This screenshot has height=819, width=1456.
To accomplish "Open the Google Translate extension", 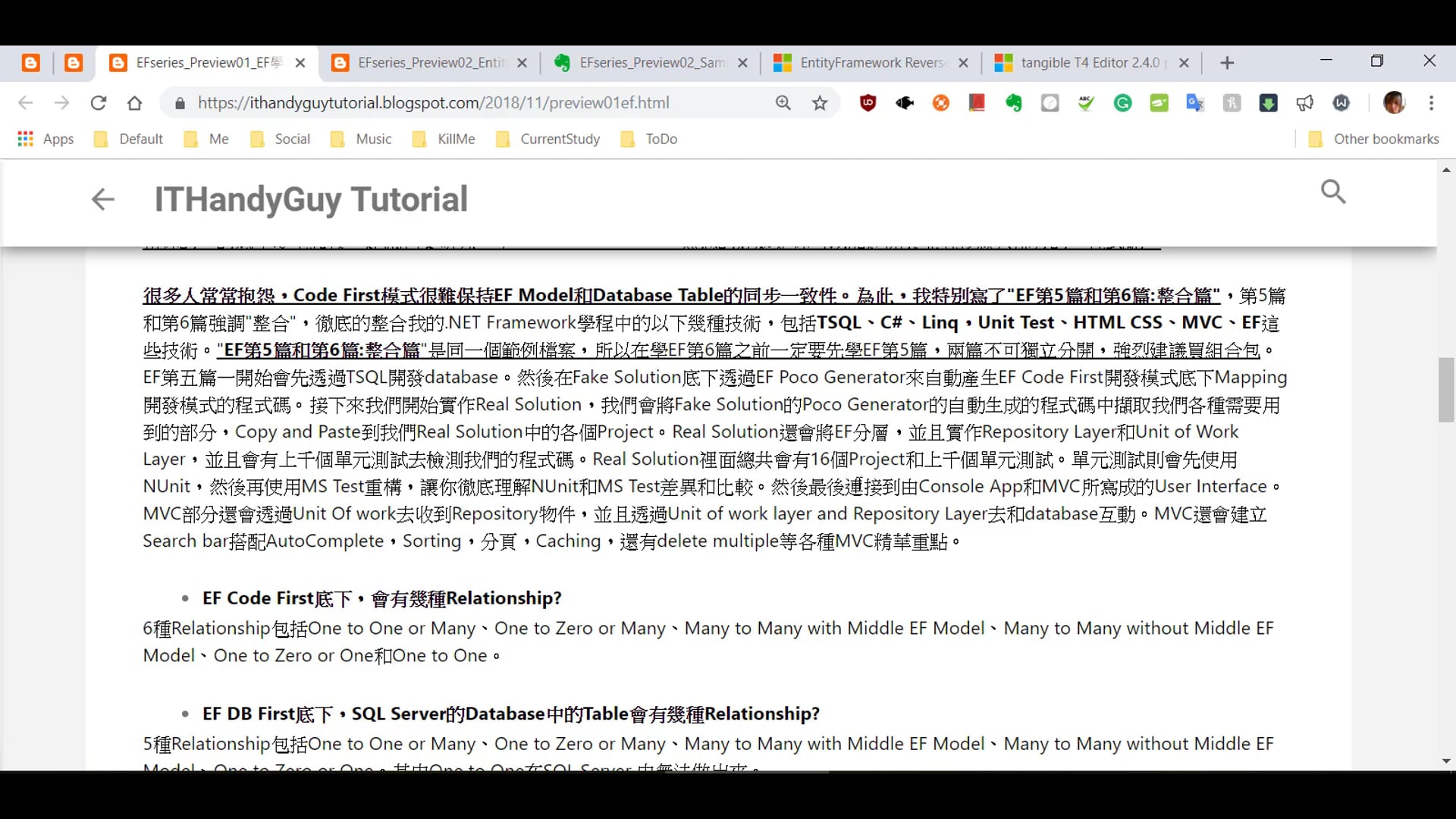I will pyautogui.click(x=1196, y=103).
